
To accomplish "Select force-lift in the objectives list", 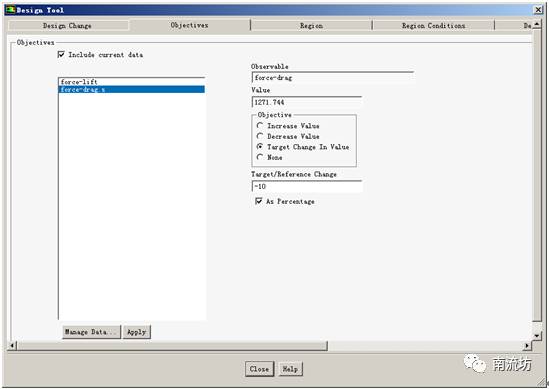I will (x=131, y=82).
